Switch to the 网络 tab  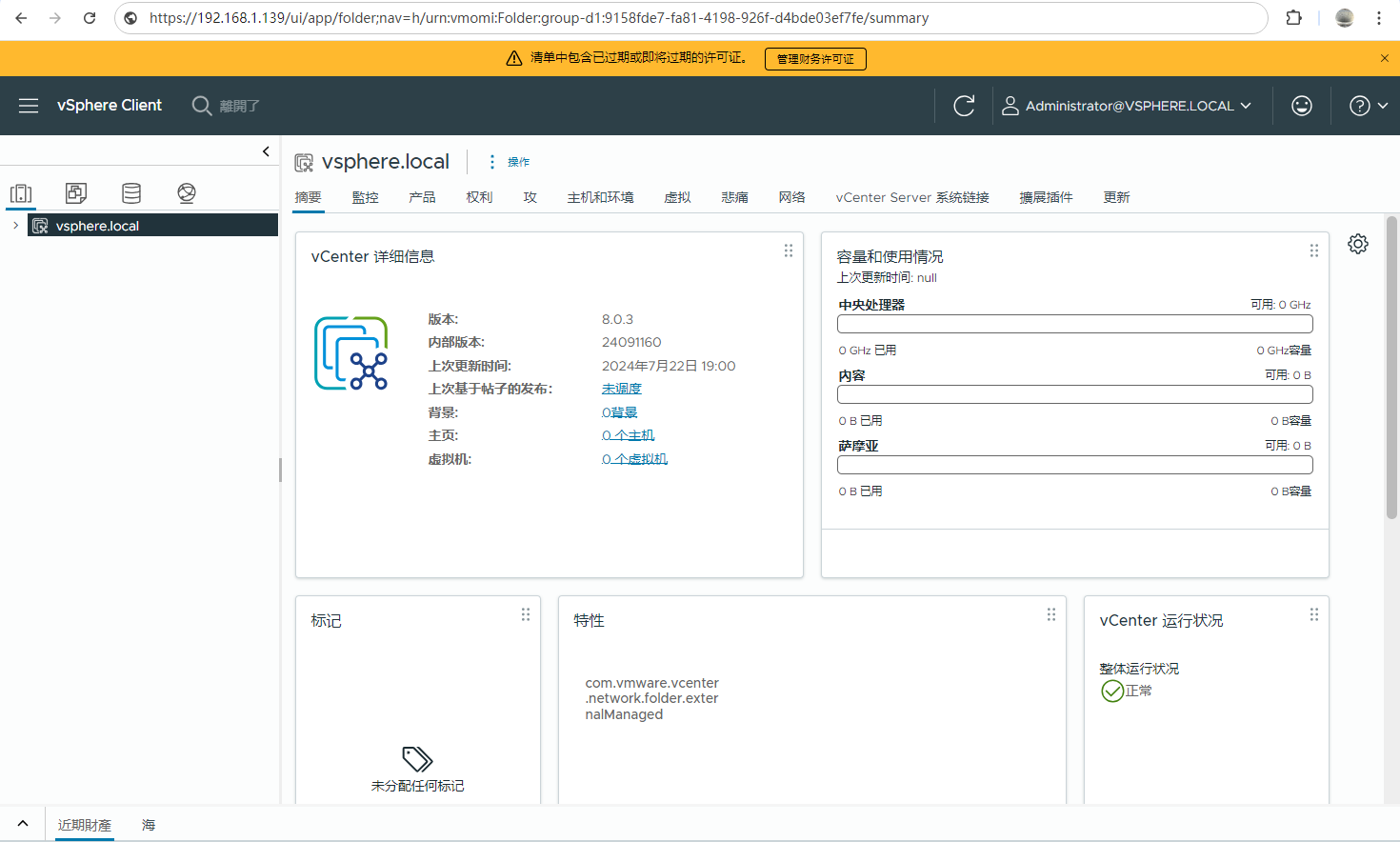click(x=792, y=197)
